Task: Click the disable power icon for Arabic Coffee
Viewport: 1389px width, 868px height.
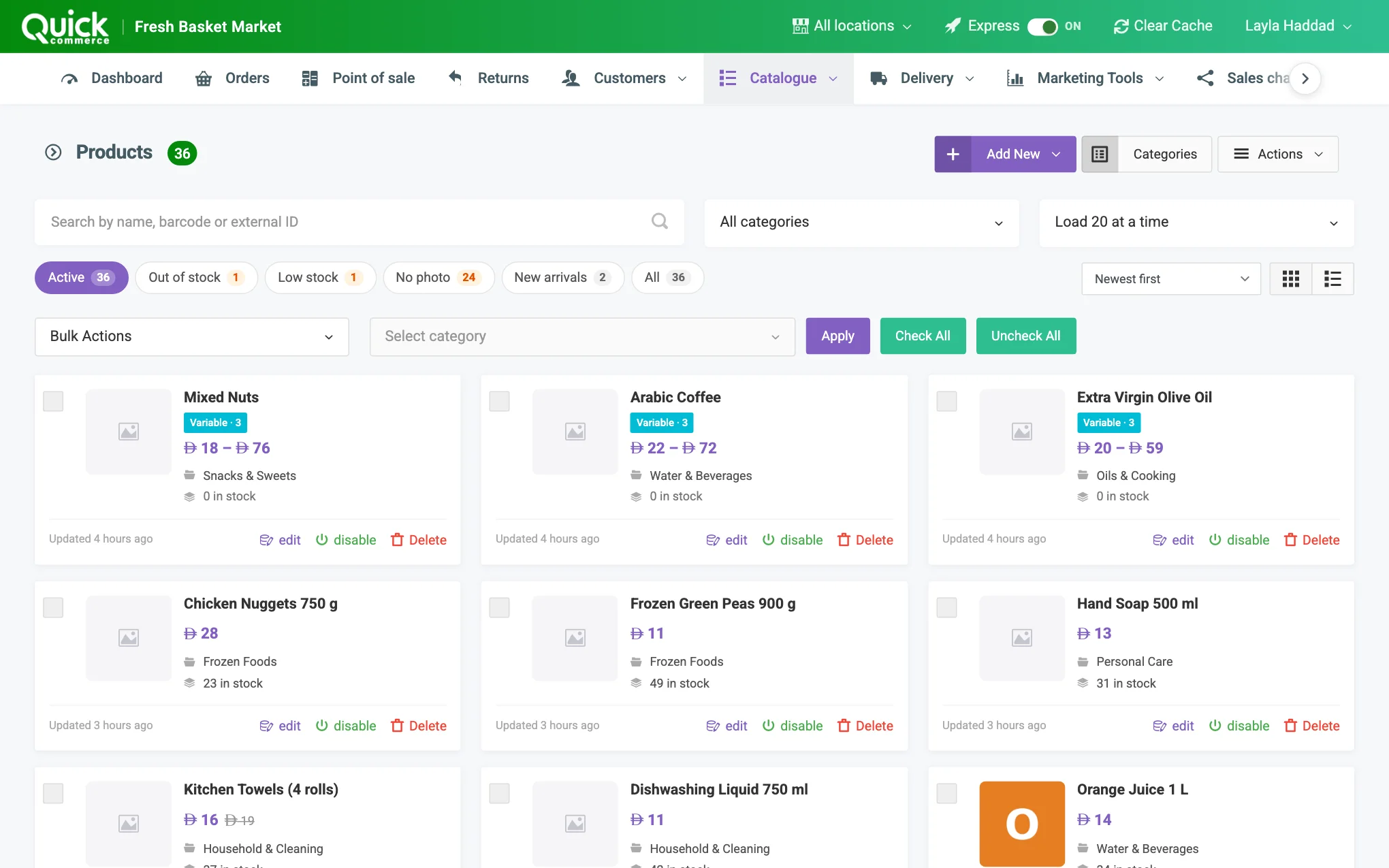Action: pyautogui.click(x=768, y=539)
